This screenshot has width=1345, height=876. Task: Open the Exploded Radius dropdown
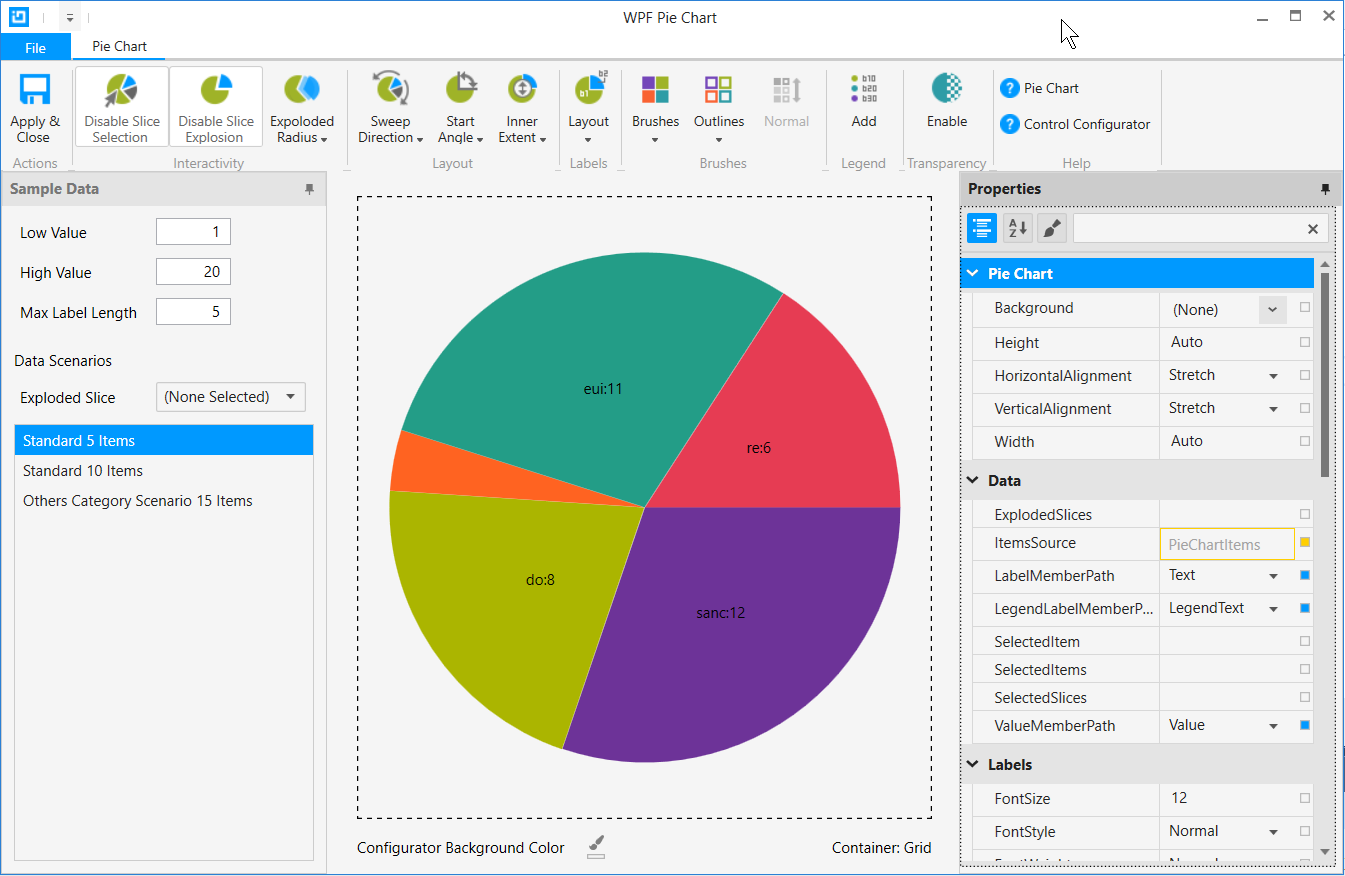click(302, 108)
